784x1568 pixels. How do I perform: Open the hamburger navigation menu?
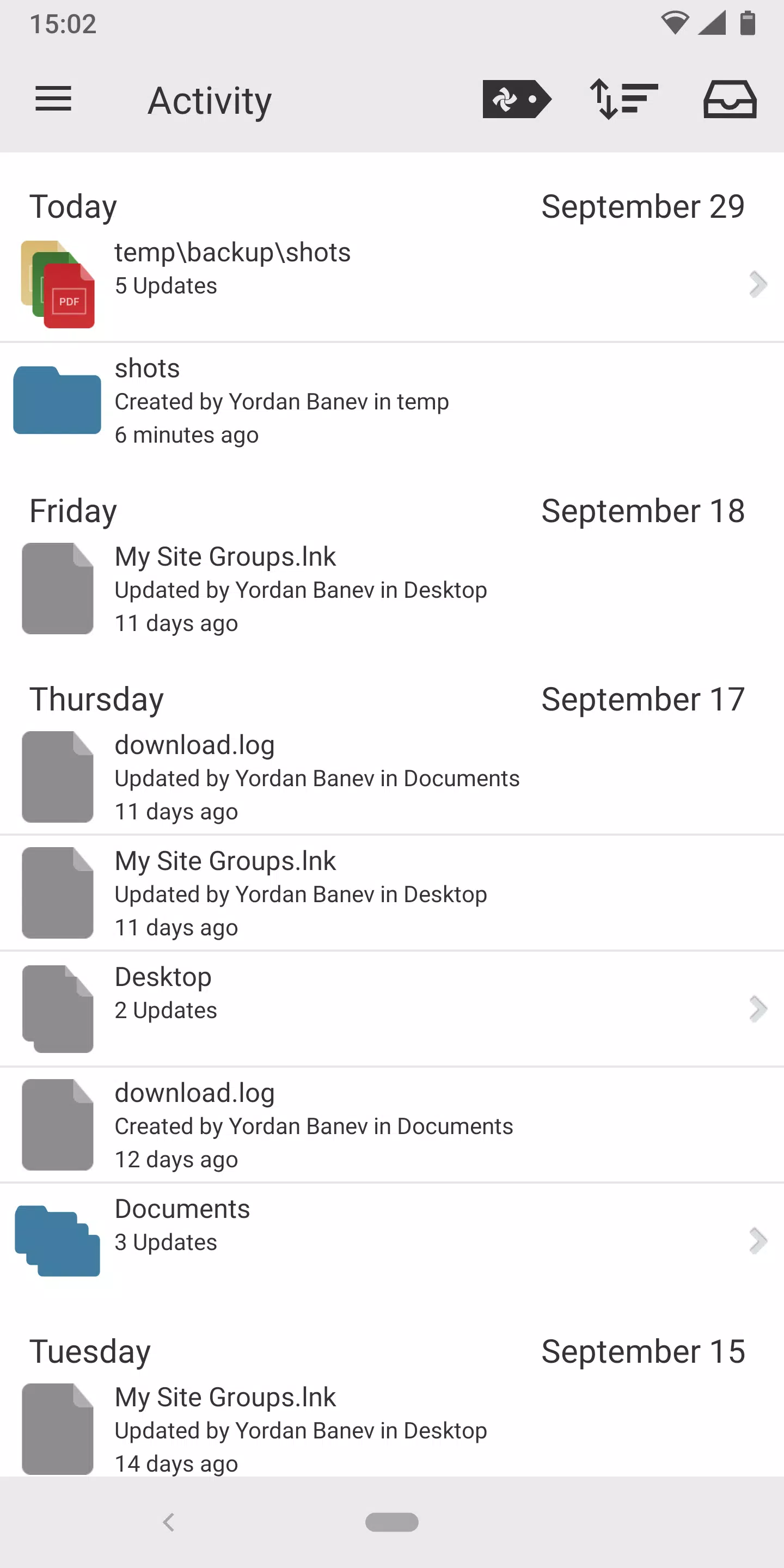point(53,99)
